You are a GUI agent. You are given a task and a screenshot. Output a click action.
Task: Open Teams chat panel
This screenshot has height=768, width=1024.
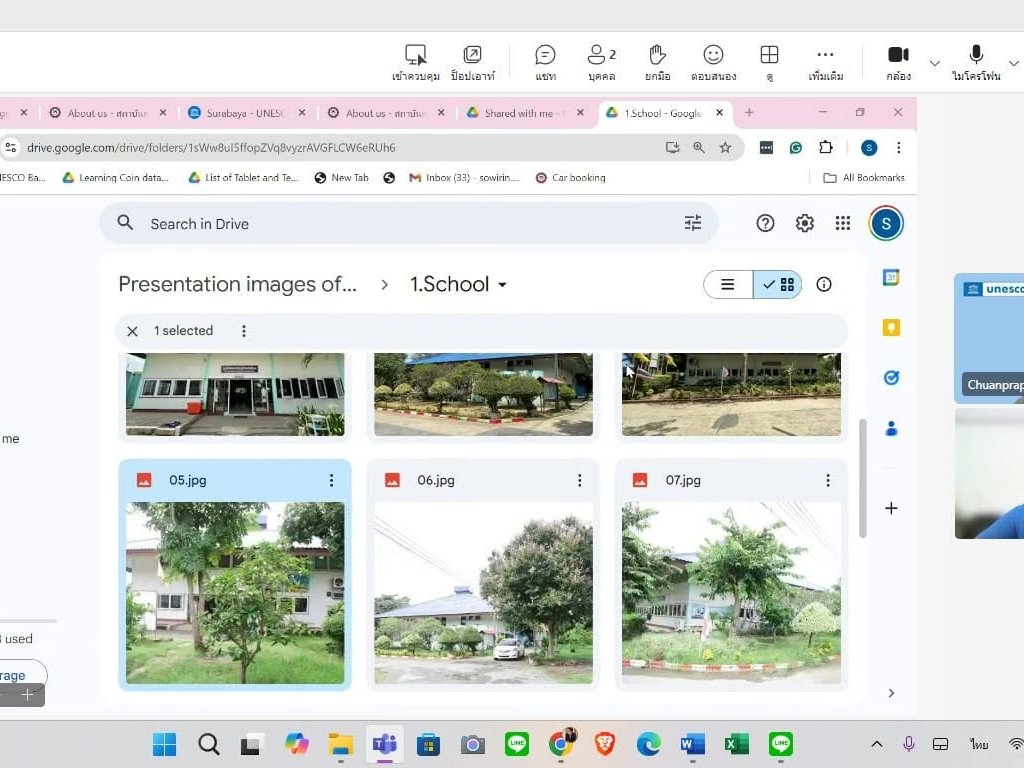pos(545,63)
